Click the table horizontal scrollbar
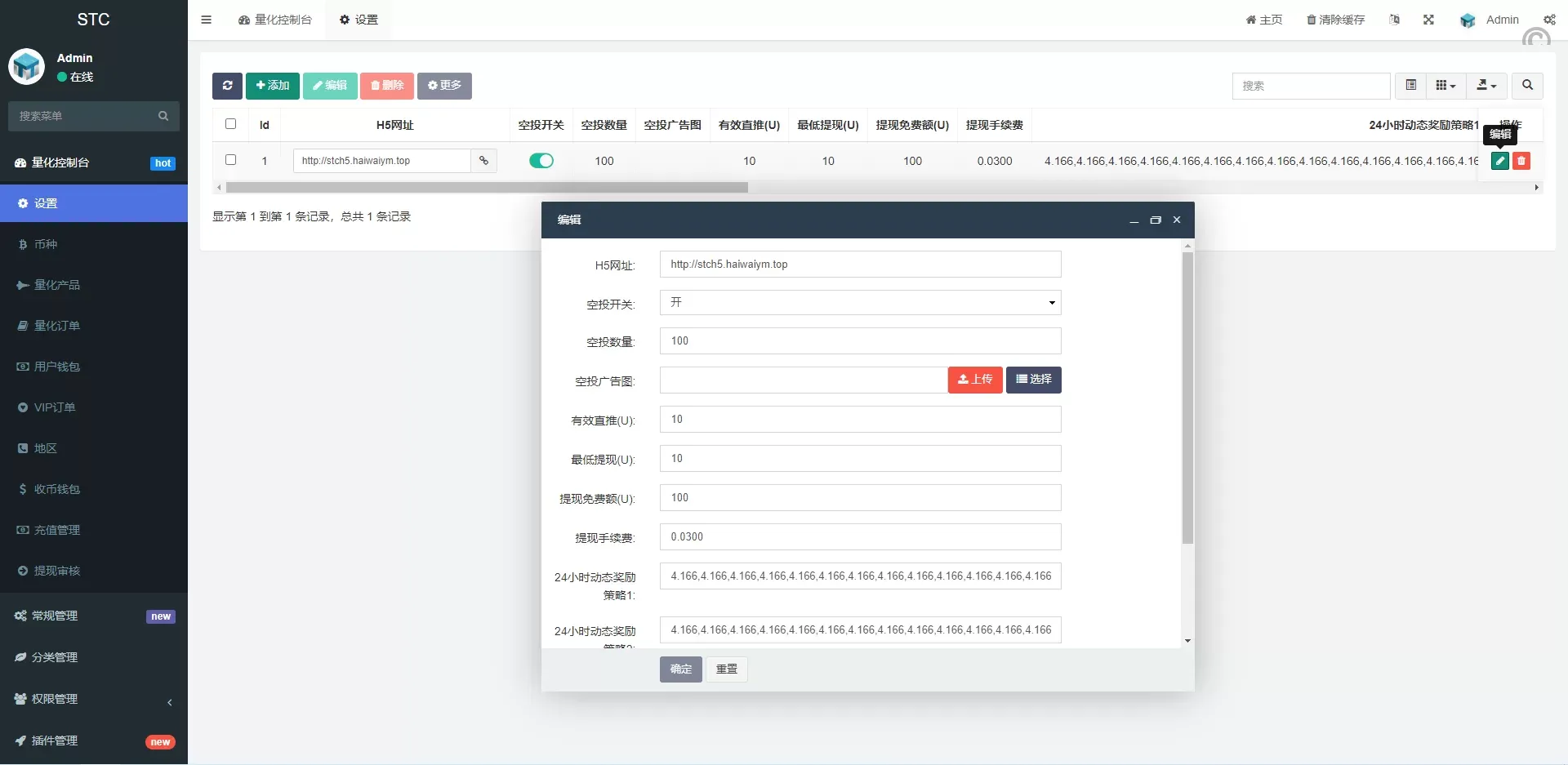Image resolution: width=1568 pixels, height=765 pixels. 487,188
